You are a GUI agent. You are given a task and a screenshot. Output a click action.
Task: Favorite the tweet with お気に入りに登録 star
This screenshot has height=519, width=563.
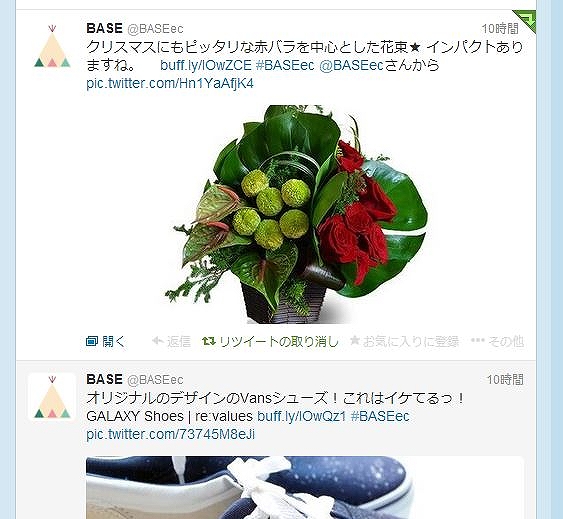click(x=404, y=341)
